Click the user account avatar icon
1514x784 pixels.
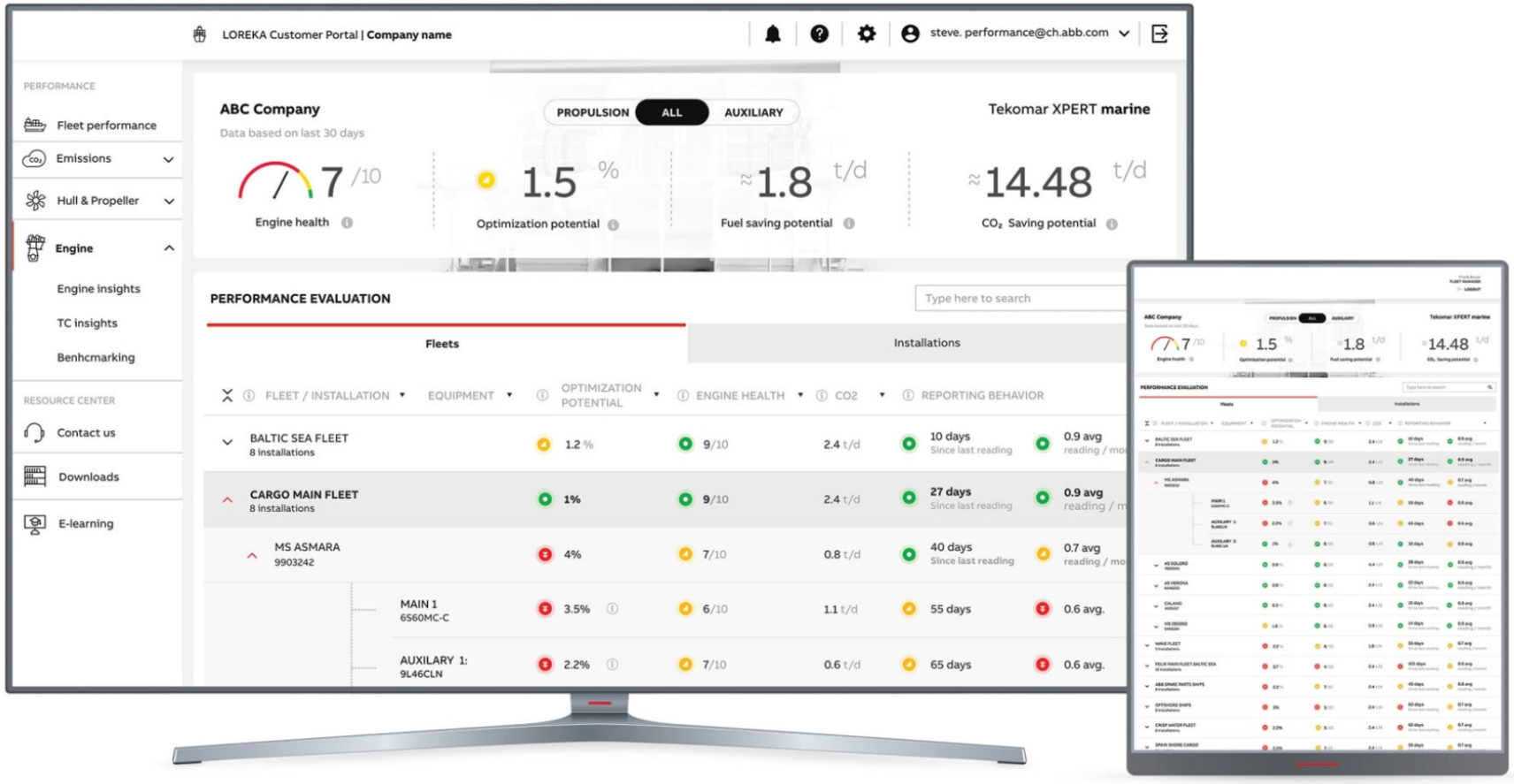coord(910,34)
